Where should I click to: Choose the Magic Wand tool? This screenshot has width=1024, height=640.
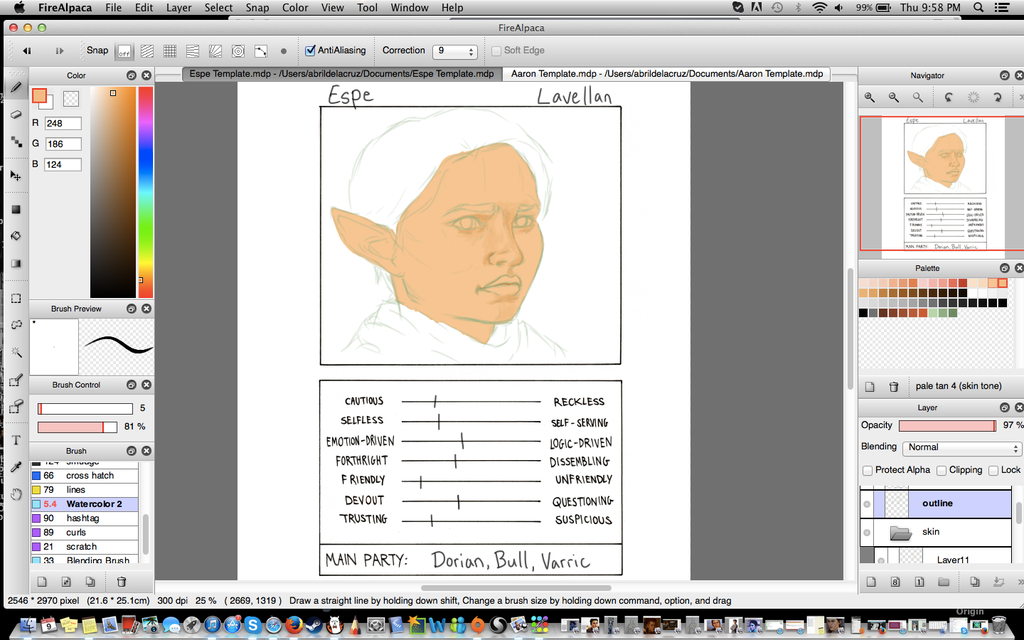[16, 351]
